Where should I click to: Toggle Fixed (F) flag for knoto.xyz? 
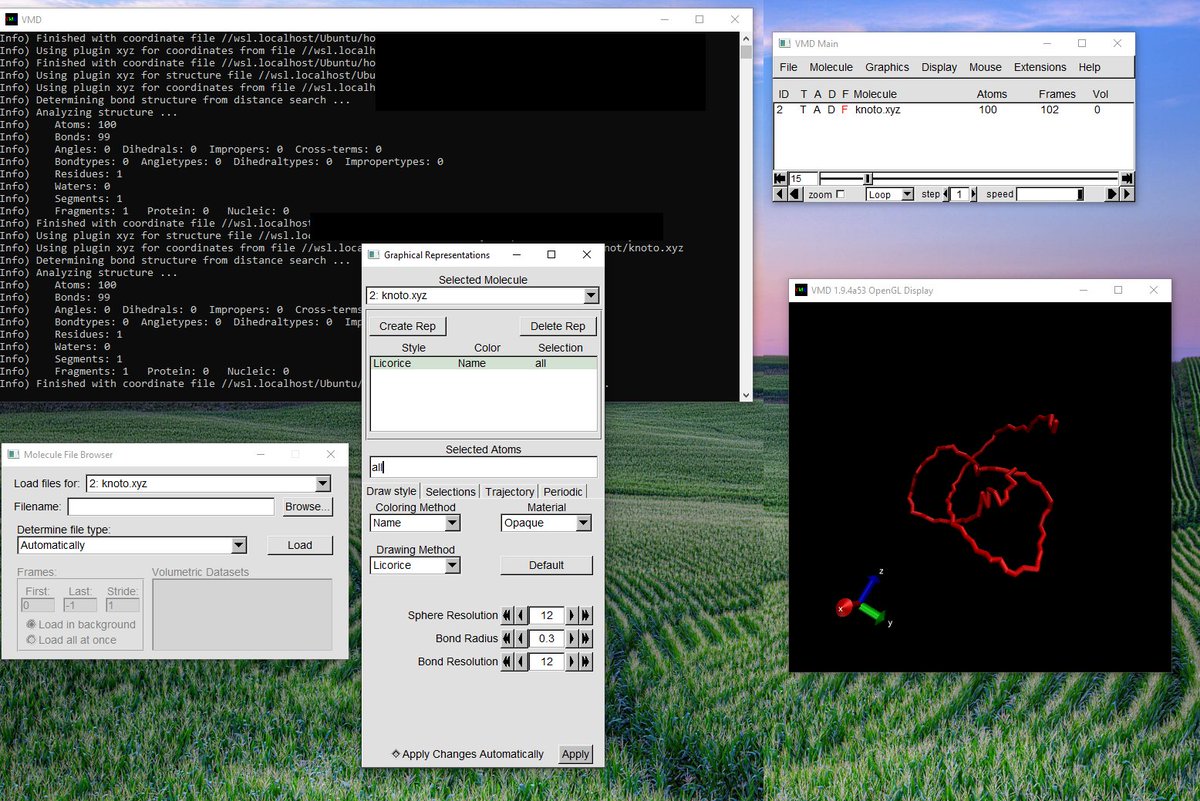point(844,110)
